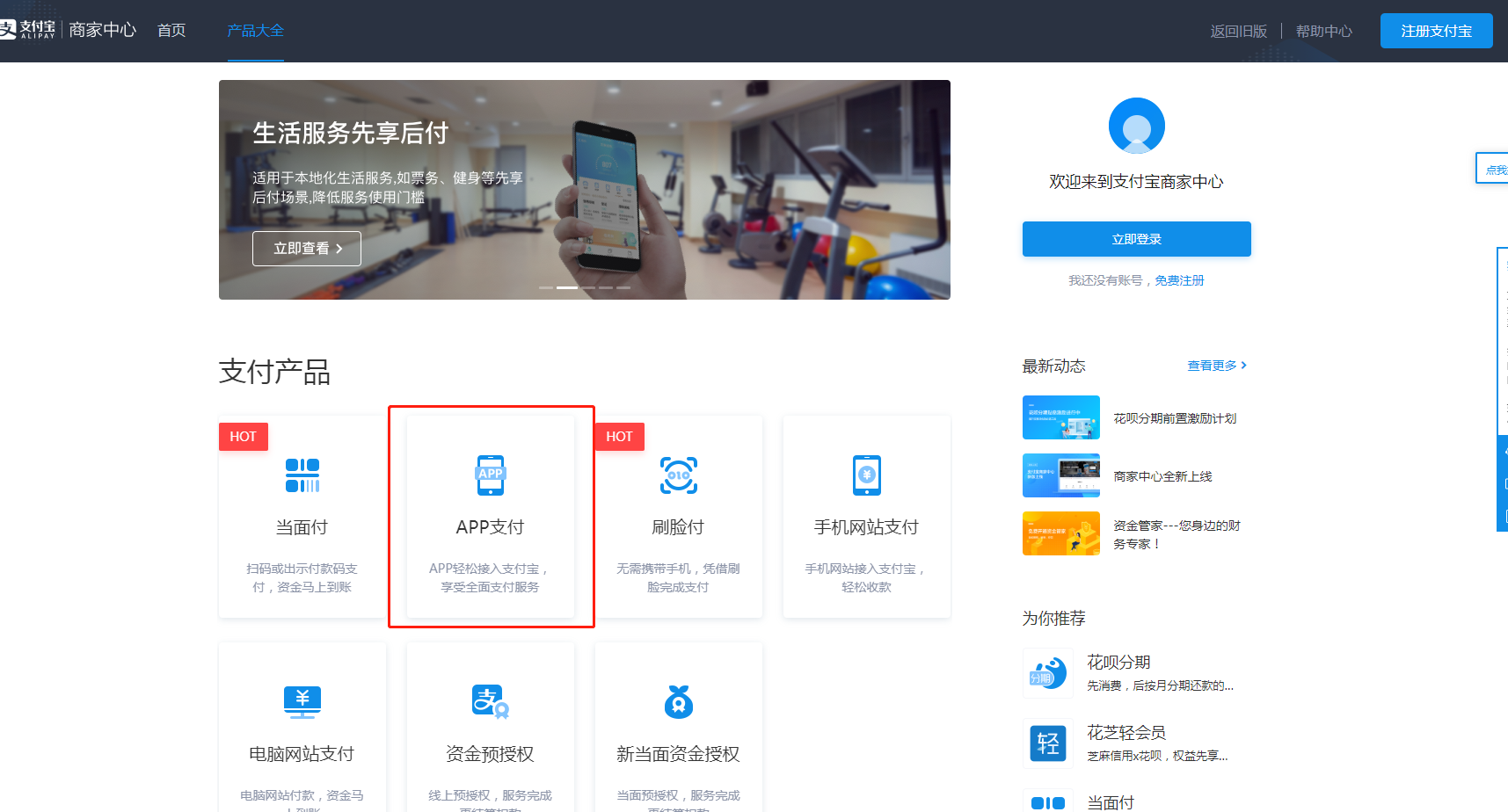Click 花芝轻会员 recommendation icon
The image size is (1508, 812).
(1048, 743)
